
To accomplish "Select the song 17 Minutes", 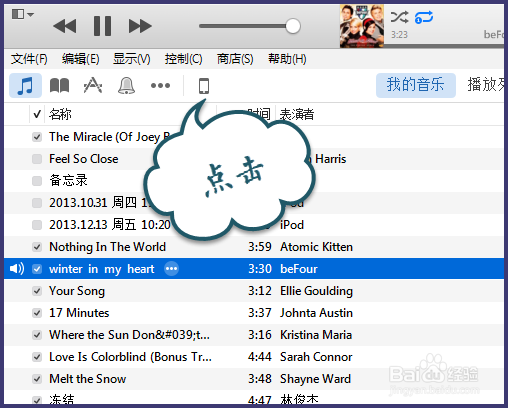I will (x=79, y=313).
